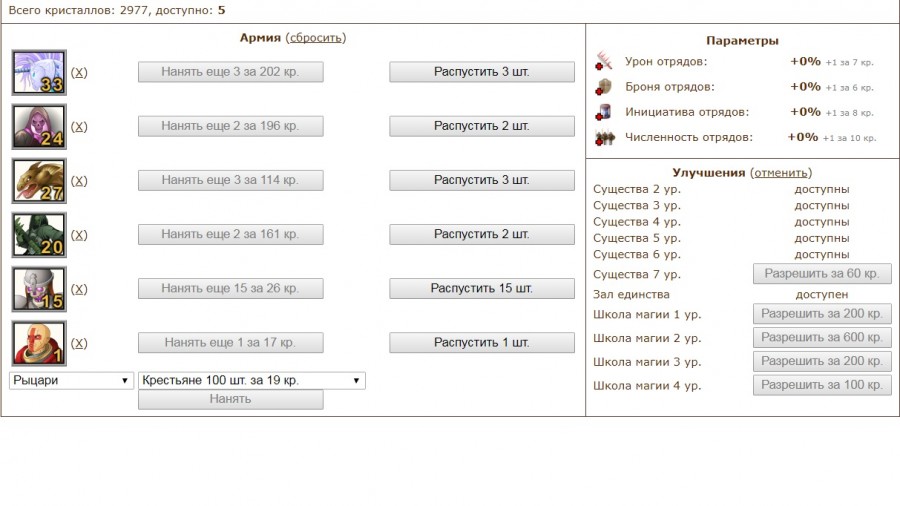Allow Школа магии 2 ур. for 600 кр.

[822, 337]
